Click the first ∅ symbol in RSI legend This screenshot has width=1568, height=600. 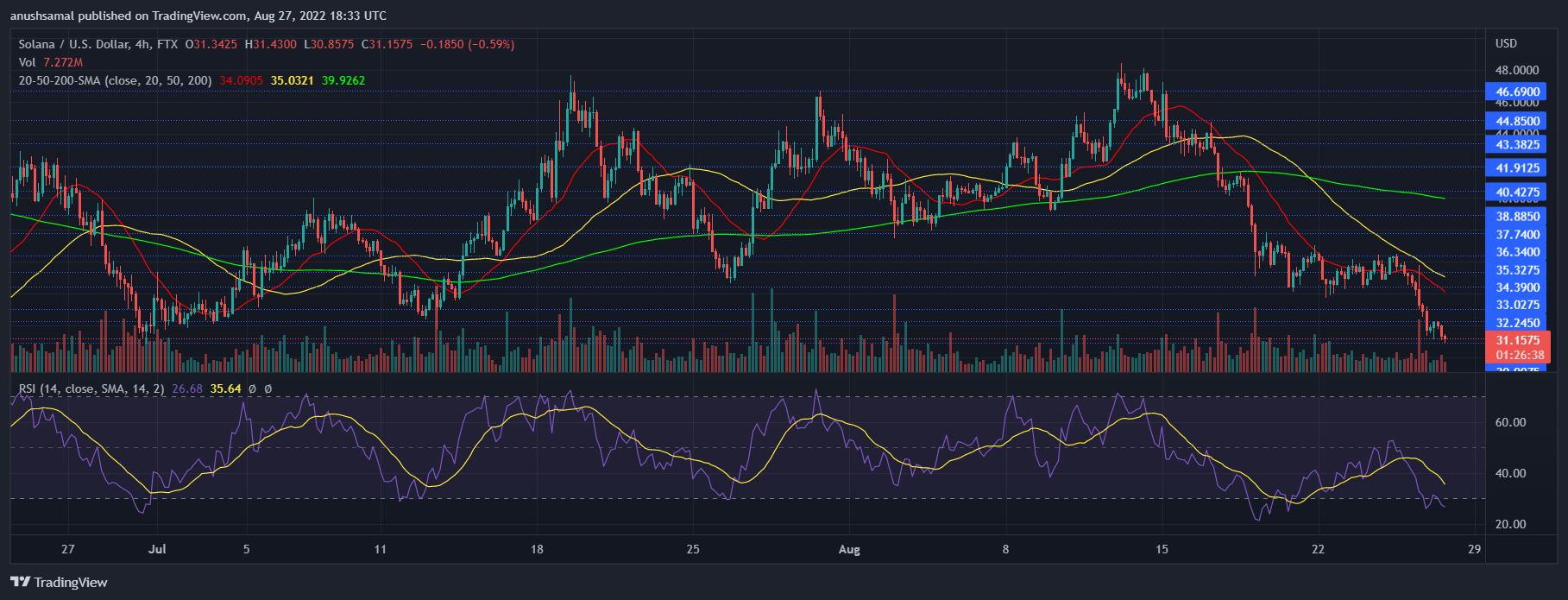pos(252,389)
